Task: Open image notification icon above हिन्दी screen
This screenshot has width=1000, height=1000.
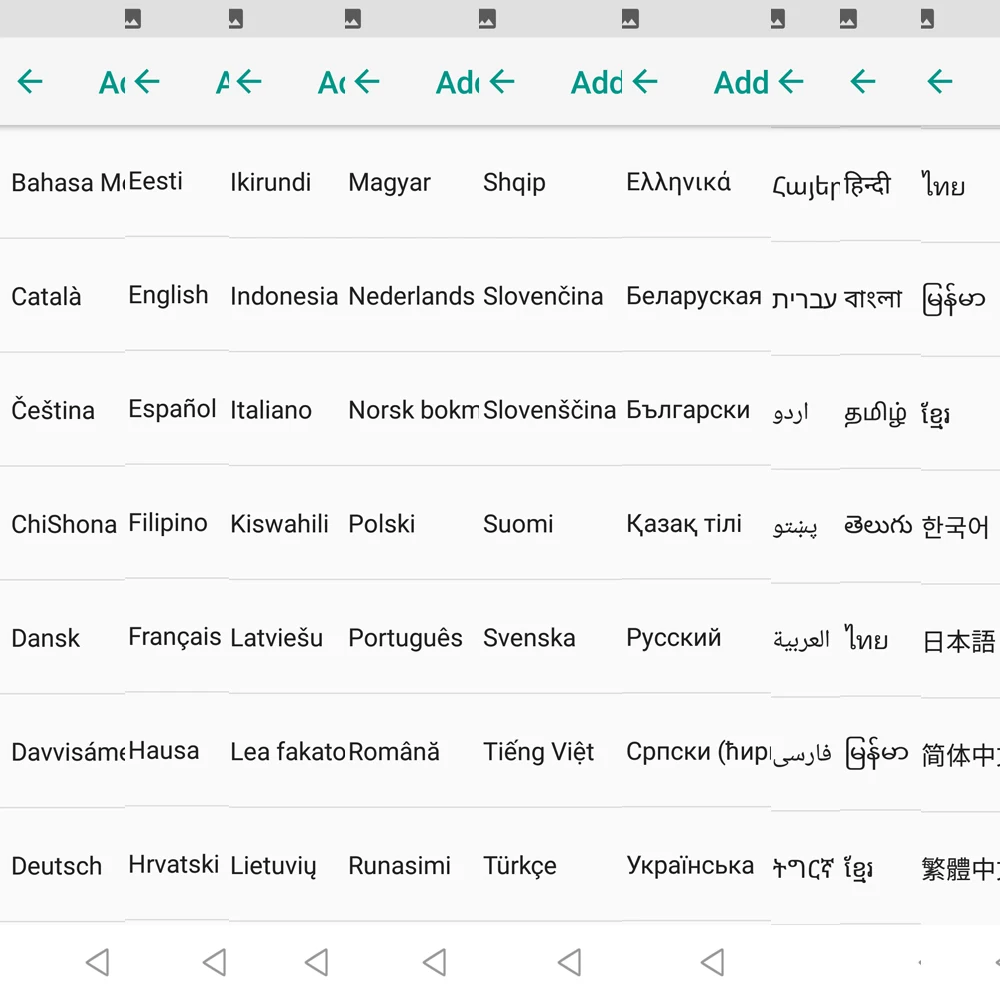Action: tap(848, 19)
